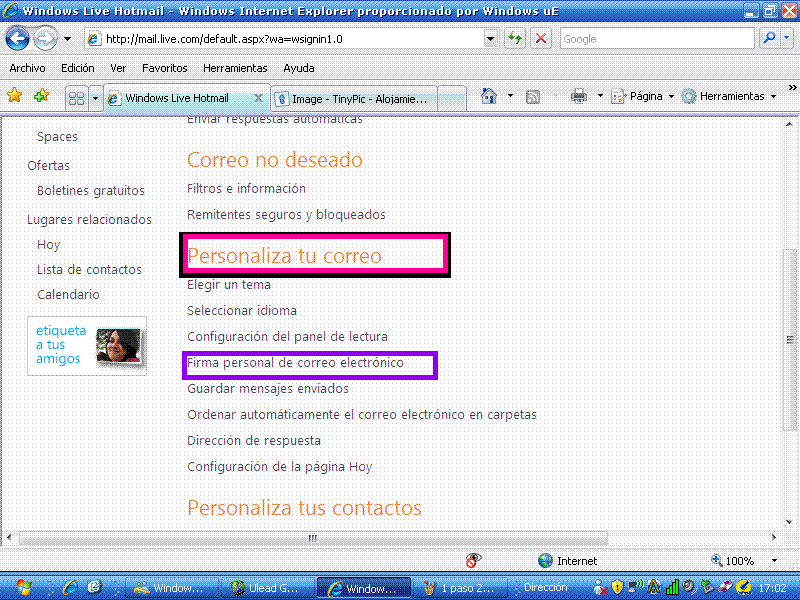Click the Google search box

point(657,39)
